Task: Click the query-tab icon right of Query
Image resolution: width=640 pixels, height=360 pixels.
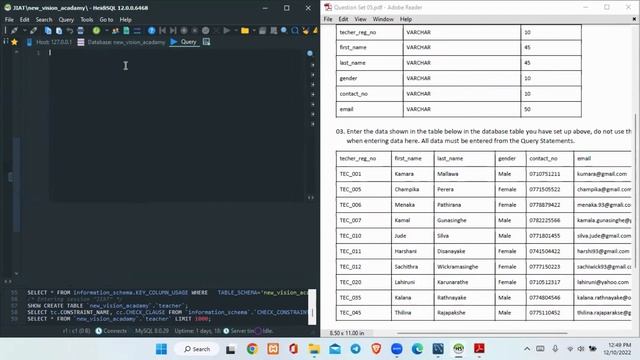Action: pyautogui.click(x=207, y=42)
